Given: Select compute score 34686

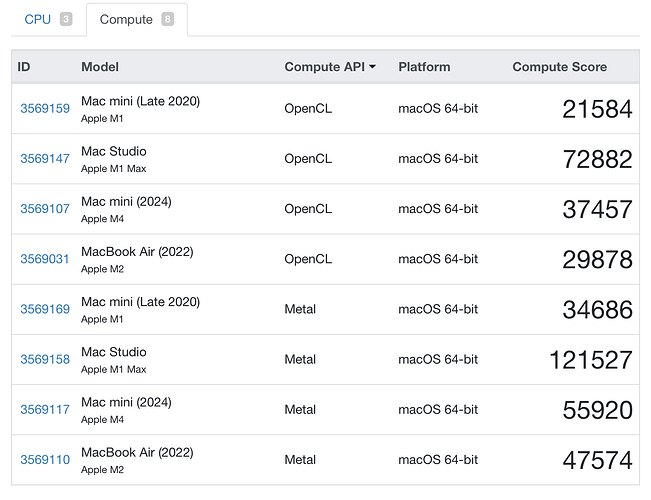Looking at the screenshot, I should click(x=597, y=310).
